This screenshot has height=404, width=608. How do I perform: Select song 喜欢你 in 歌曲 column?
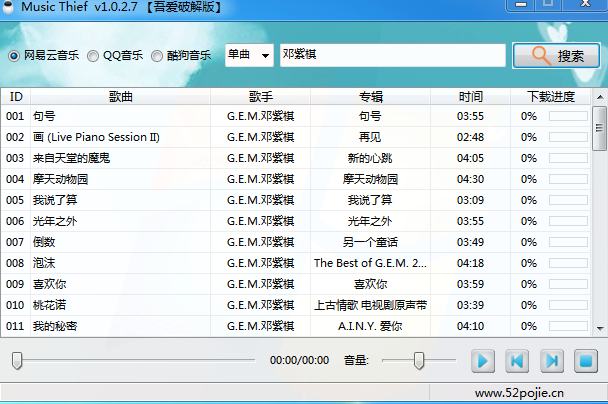(x=50, y=284)
